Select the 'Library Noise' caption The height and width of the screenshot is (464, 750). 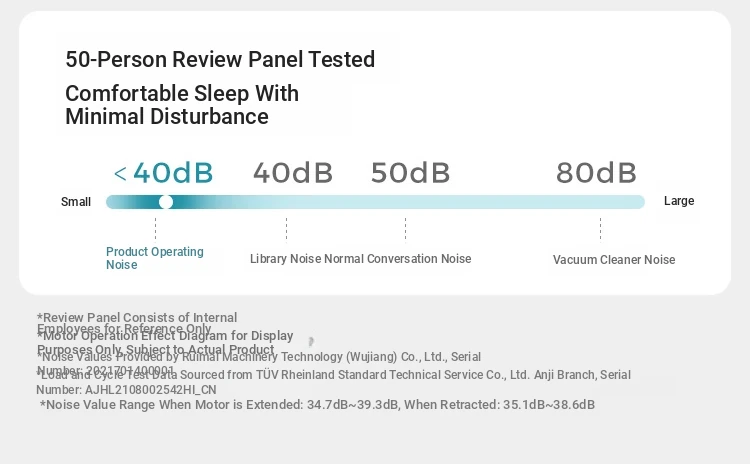286,259
